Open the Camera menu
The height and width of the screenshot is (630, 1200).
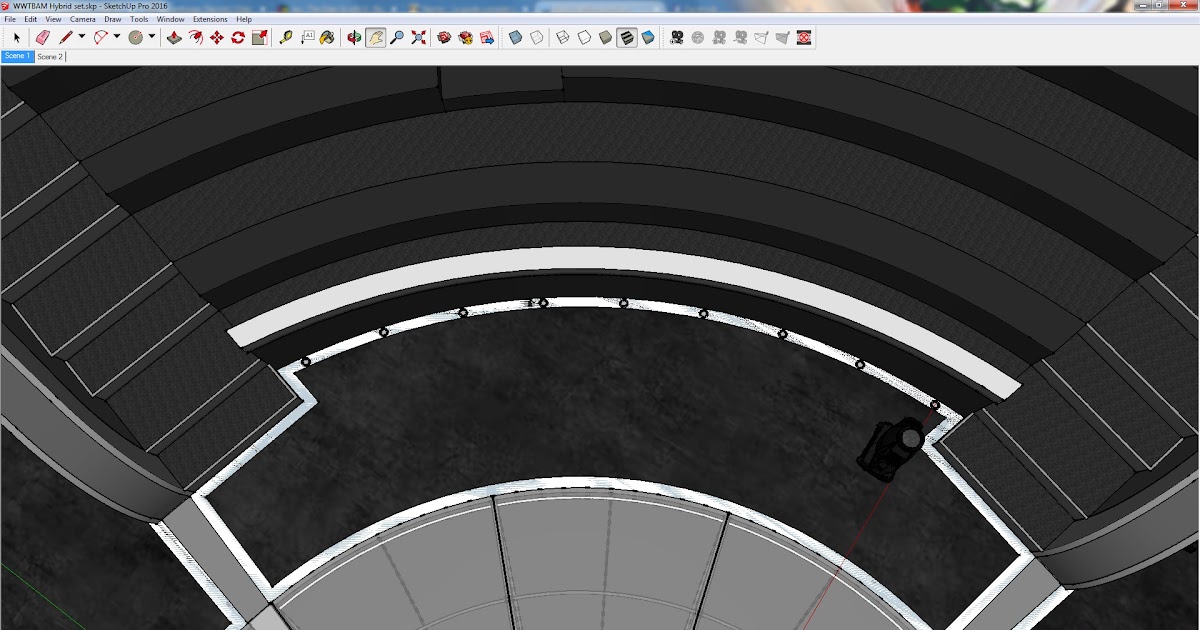pyautogui.click(x=83, y=19)
